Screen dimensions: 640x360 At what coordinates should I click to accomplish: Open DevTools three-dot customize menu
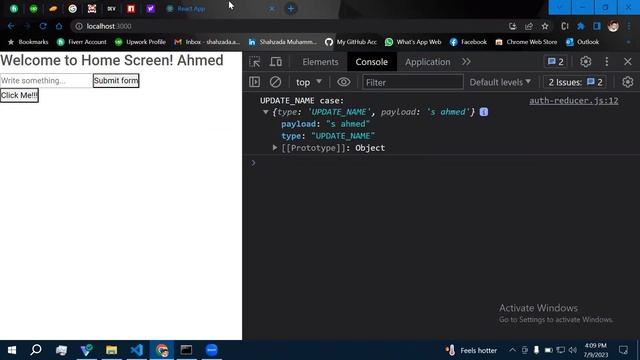coord(607,62)
